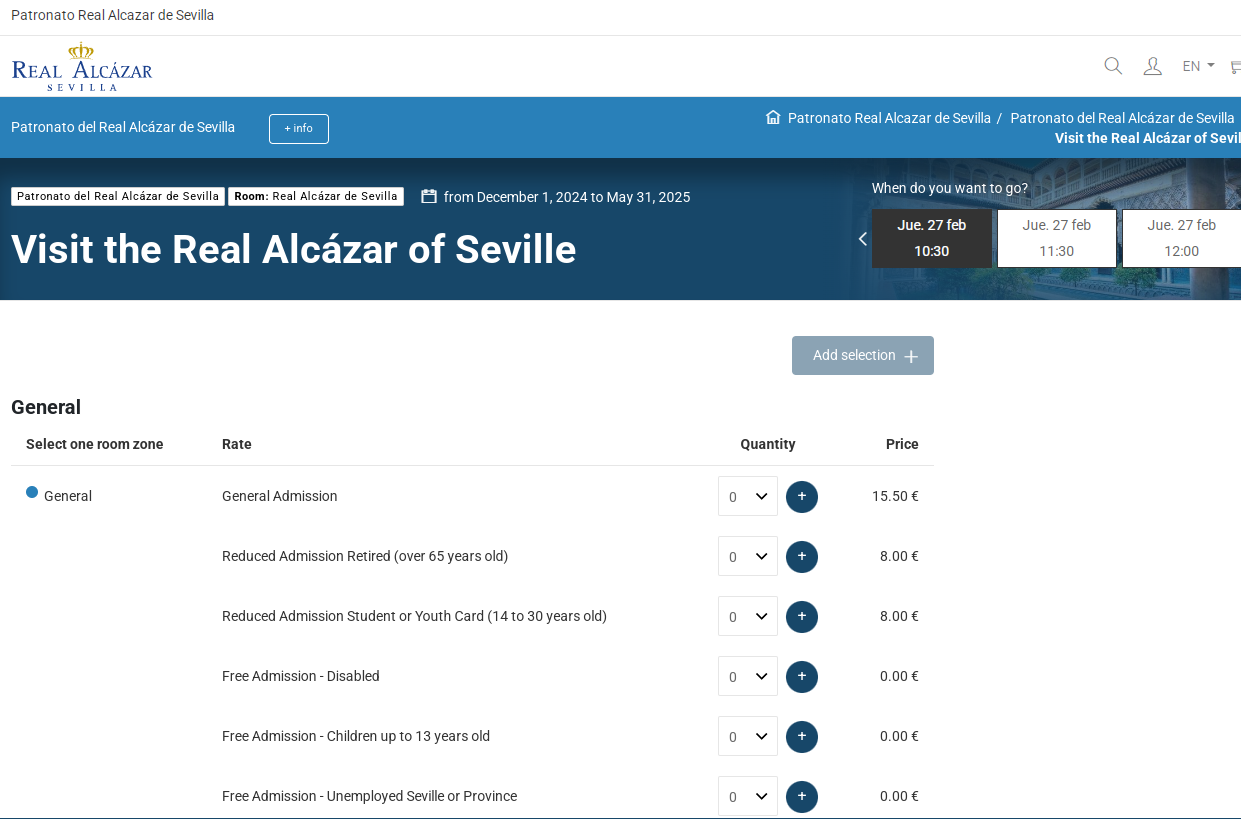Add one Children up to 13 ticket

pos(801,736)
